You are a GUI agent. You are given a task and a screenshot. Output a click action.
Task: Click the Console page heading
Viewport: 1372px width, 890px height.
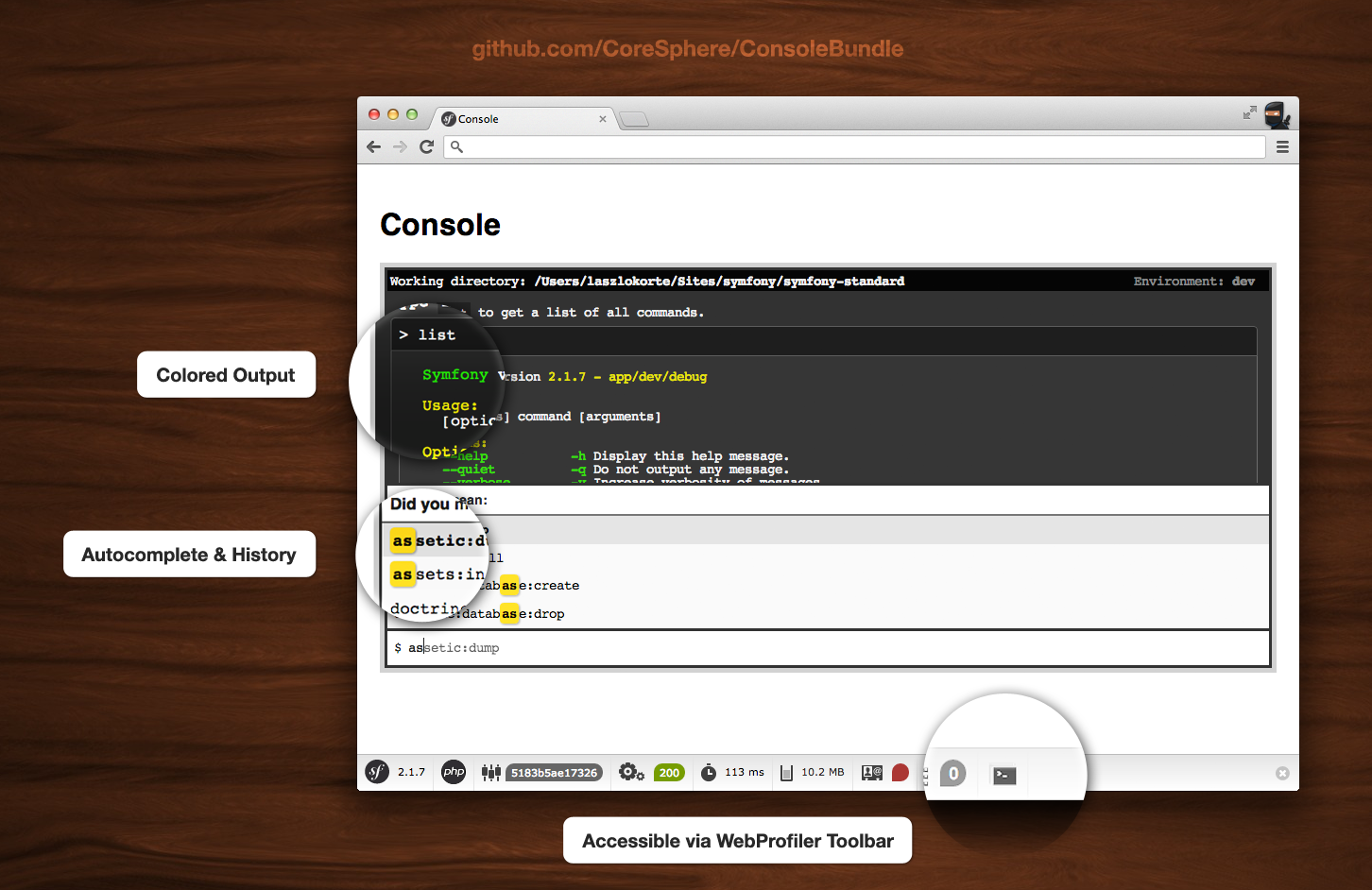point(440,225)
